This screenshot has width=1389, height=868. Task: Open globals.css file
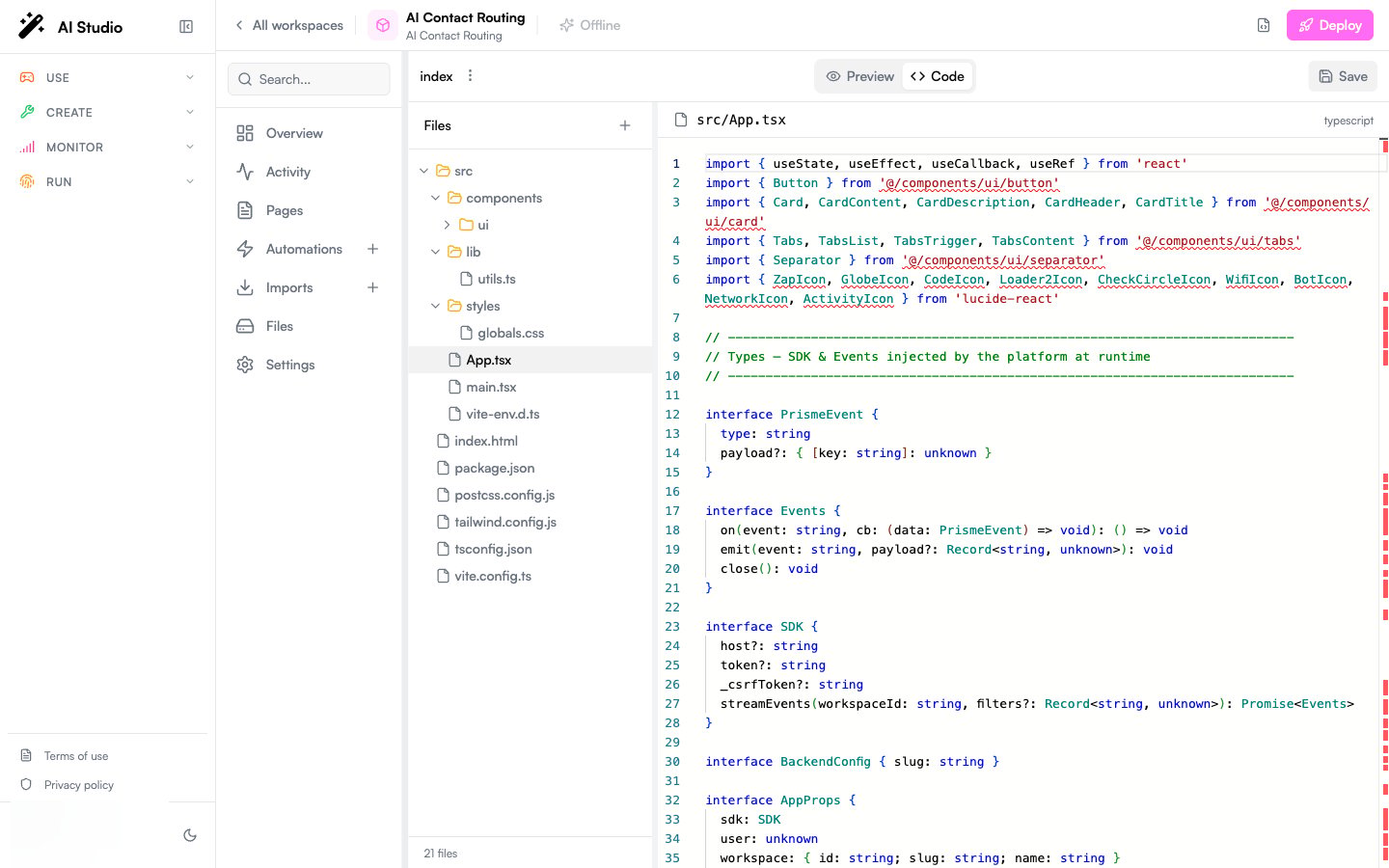[531, 333]
